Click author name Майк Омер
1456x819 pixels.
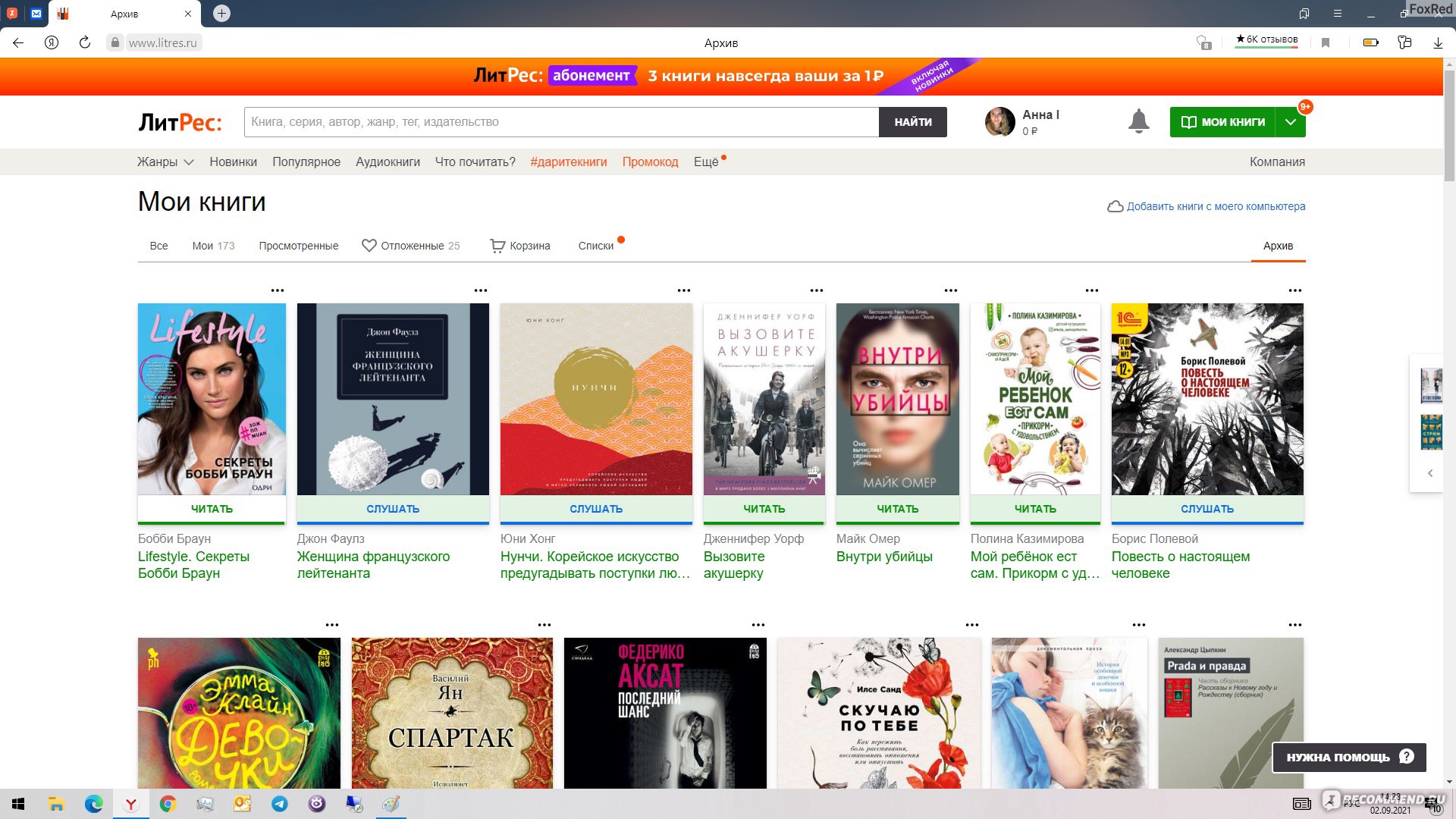pos(868,538)
